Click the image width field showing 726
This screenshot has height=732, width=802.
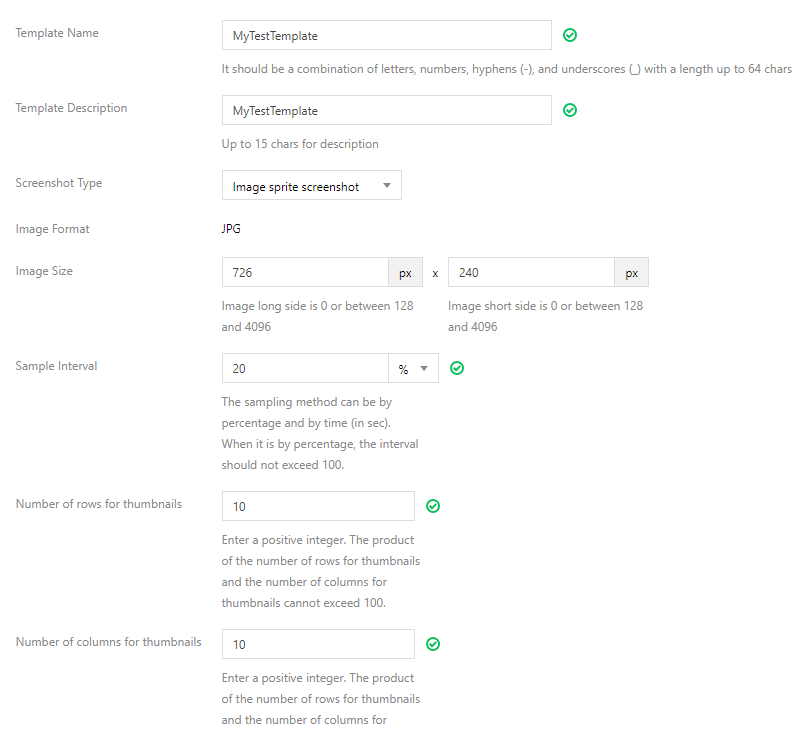[x=305, y=272]
